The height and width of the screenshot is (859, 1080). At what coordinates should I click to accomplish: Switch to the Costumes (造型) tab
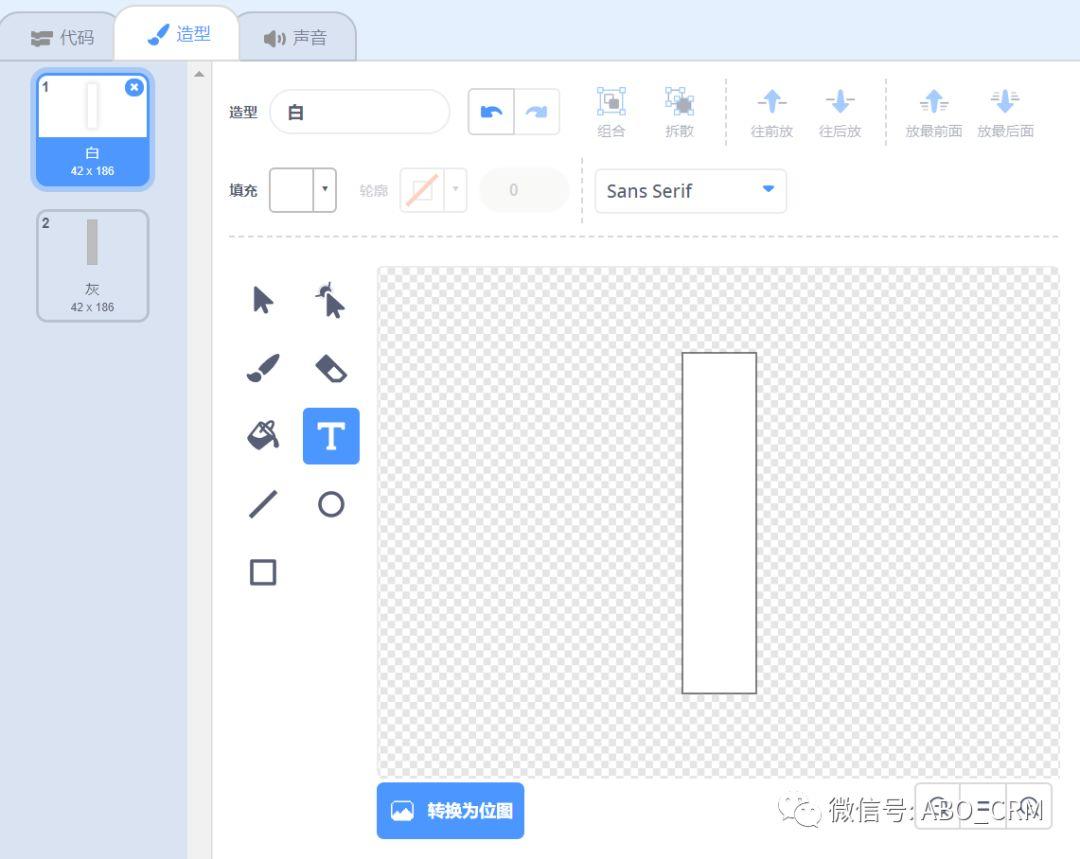tap(178, 34)
